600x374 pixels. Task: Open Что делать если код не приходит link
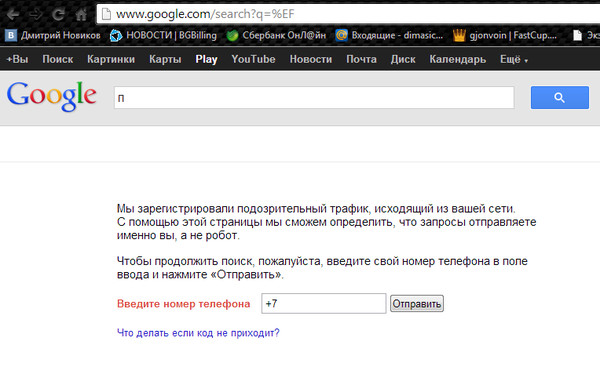[x=198, y=333]
